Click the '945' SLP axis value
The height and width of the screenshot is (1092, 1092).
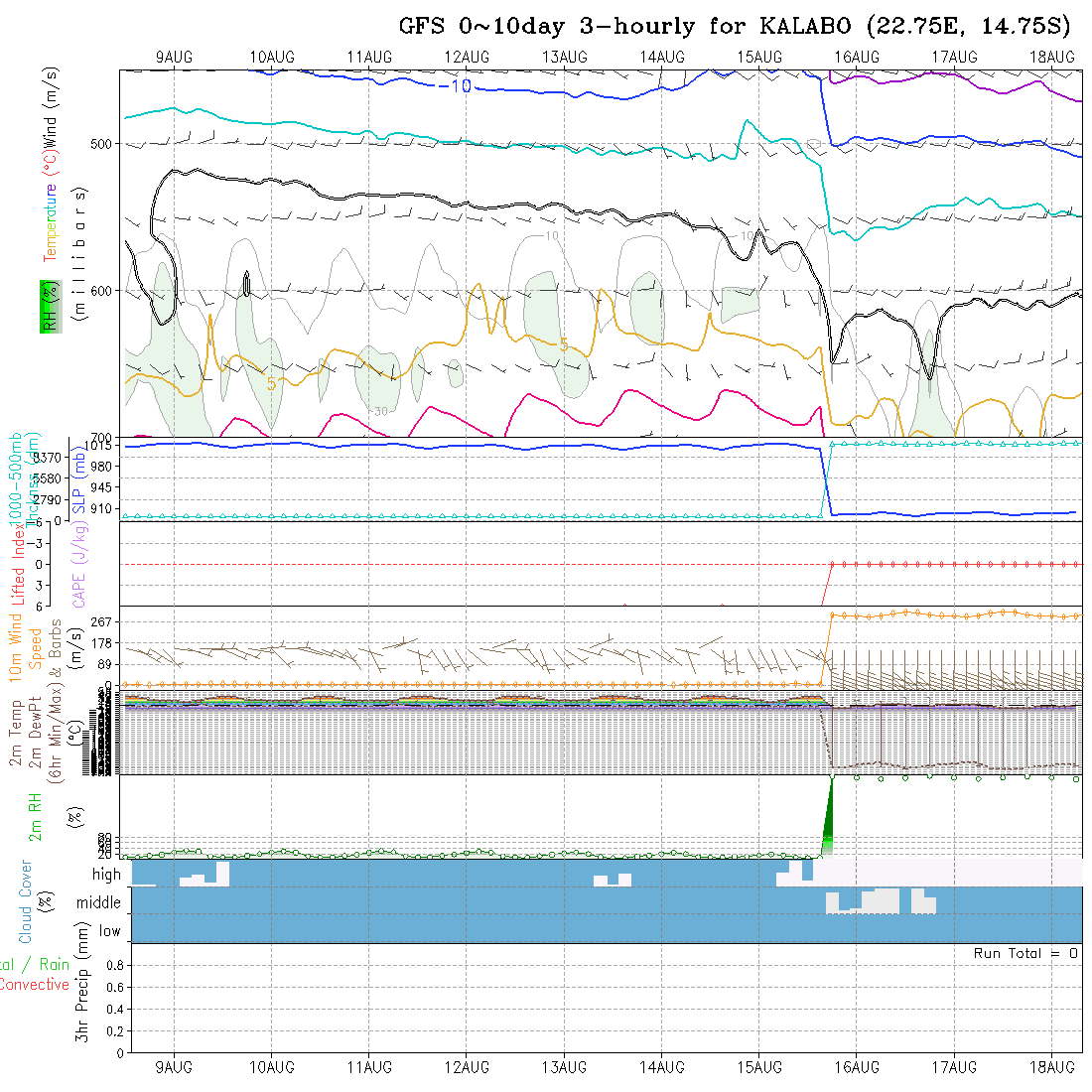click(x=101, y=487)
